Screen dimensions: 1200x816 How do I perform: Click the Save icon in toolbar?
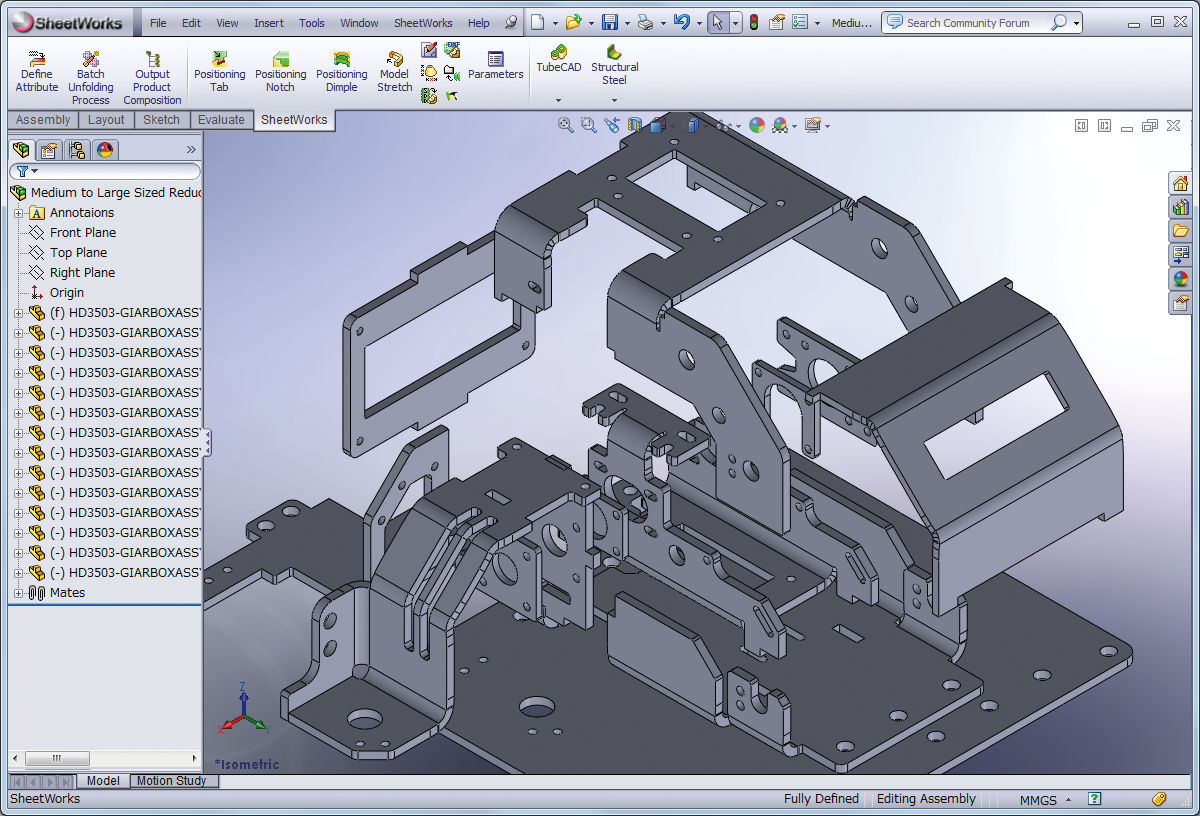click(x=609, y=22)
